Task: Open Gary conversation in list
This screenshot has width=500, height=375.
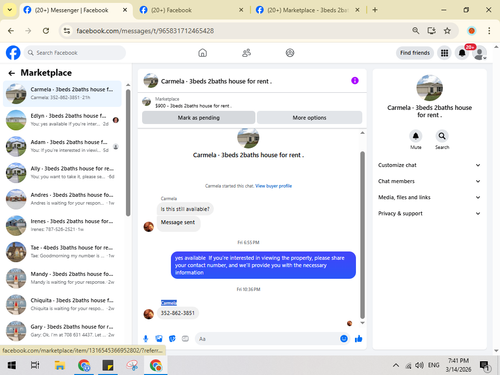Action: click(62, 331)
